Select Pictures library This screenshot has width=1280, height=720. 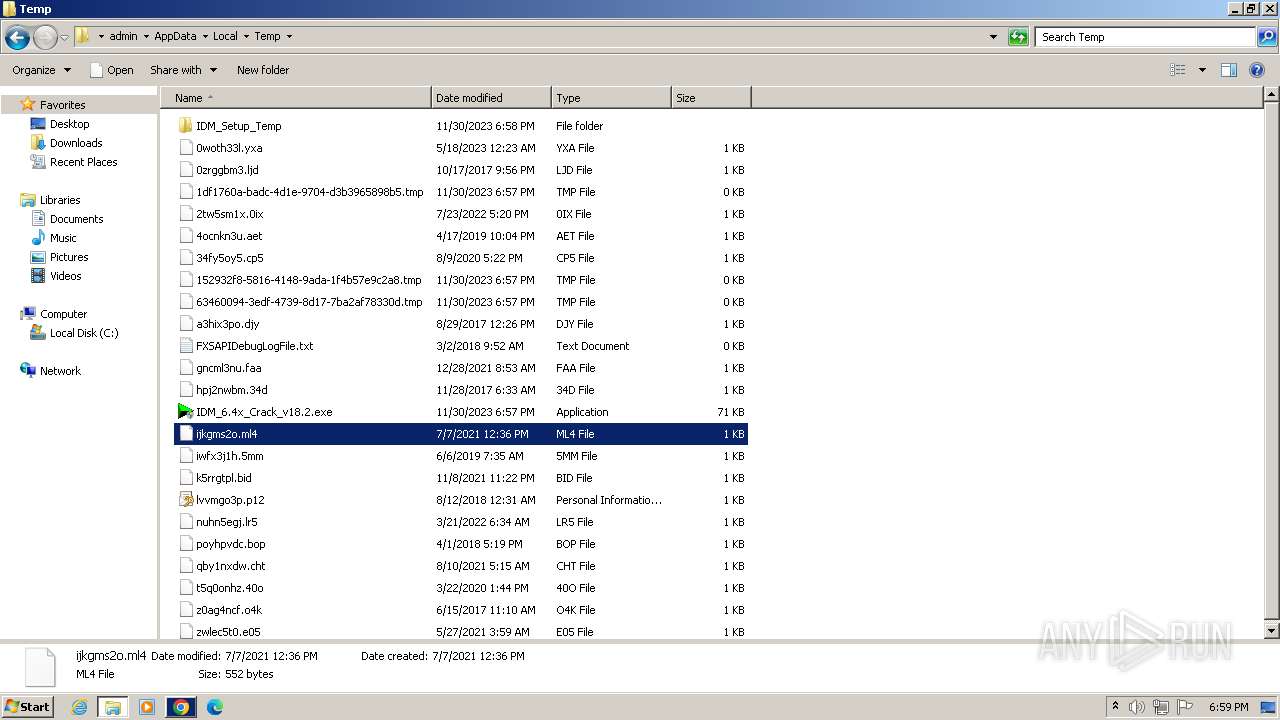69,257
